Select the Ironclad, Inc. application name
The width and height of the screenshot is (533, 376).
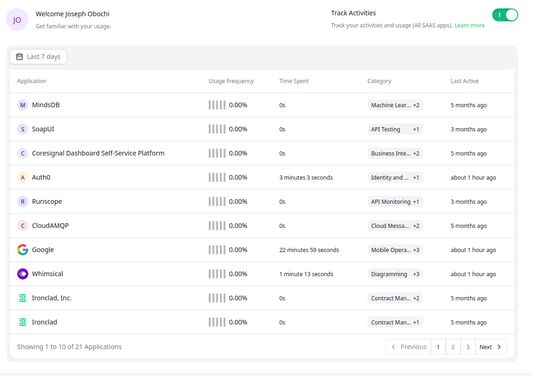pos(51,298)
